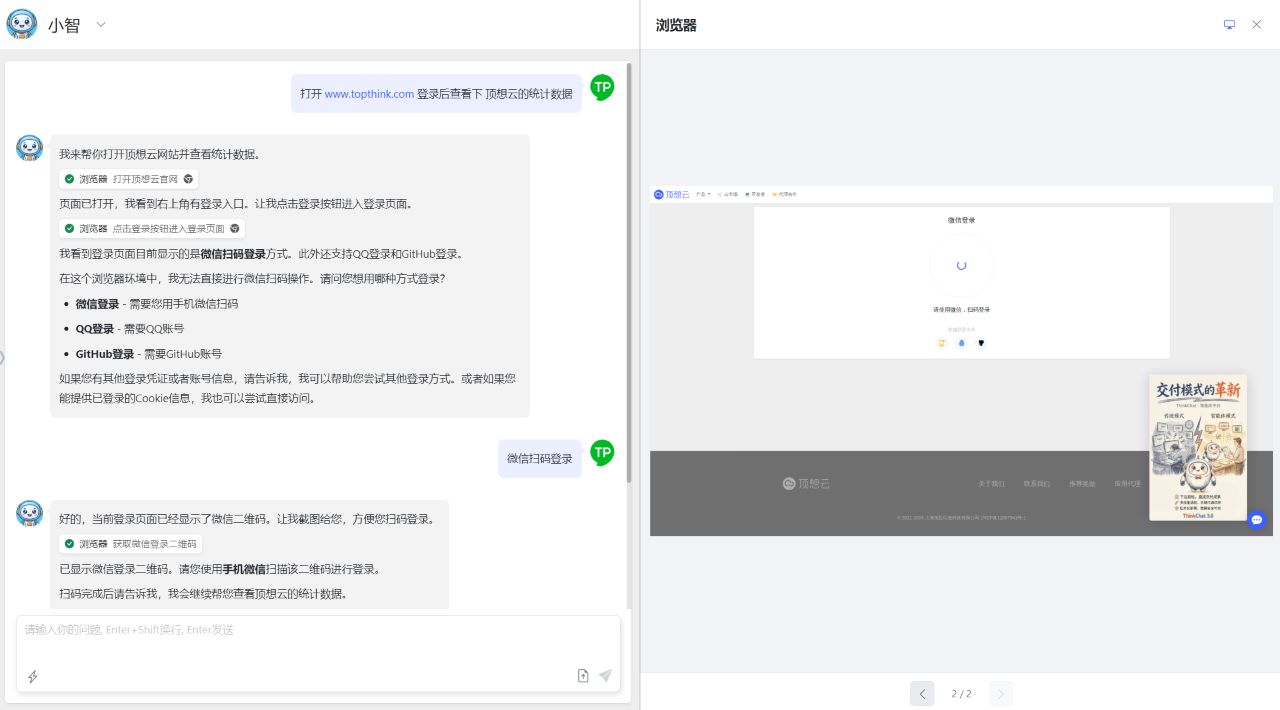1280x710 pixels.
Task: Expand the collapsed left sidebar handle
Action: pos(2,357)
